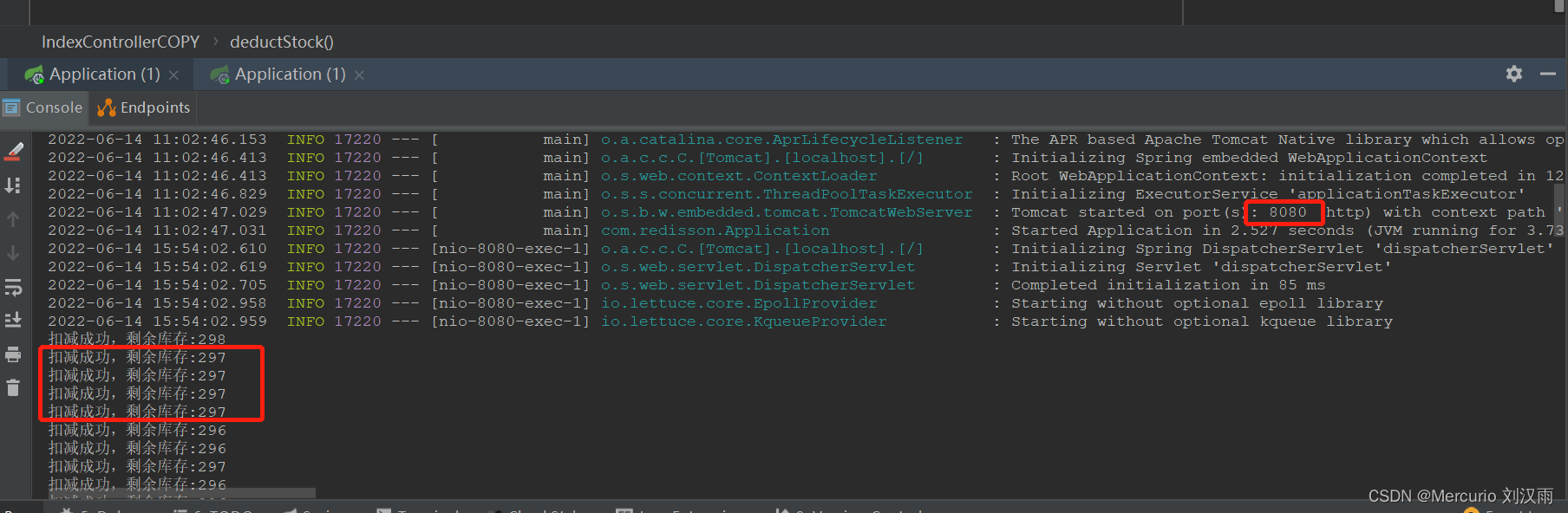
Task: Click timestamp 11:02:47.029 in the log
Action: (x=210, y=212)
